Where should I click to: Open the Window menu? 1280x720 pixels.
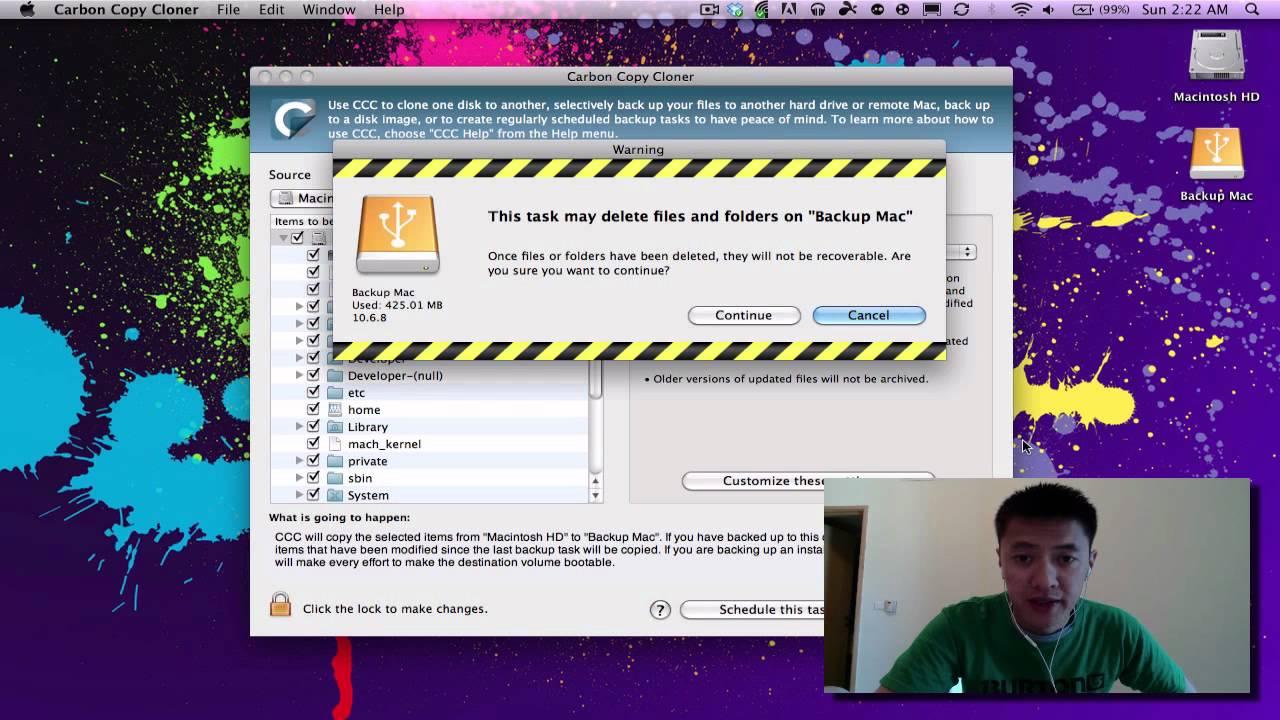pos(329,10)
